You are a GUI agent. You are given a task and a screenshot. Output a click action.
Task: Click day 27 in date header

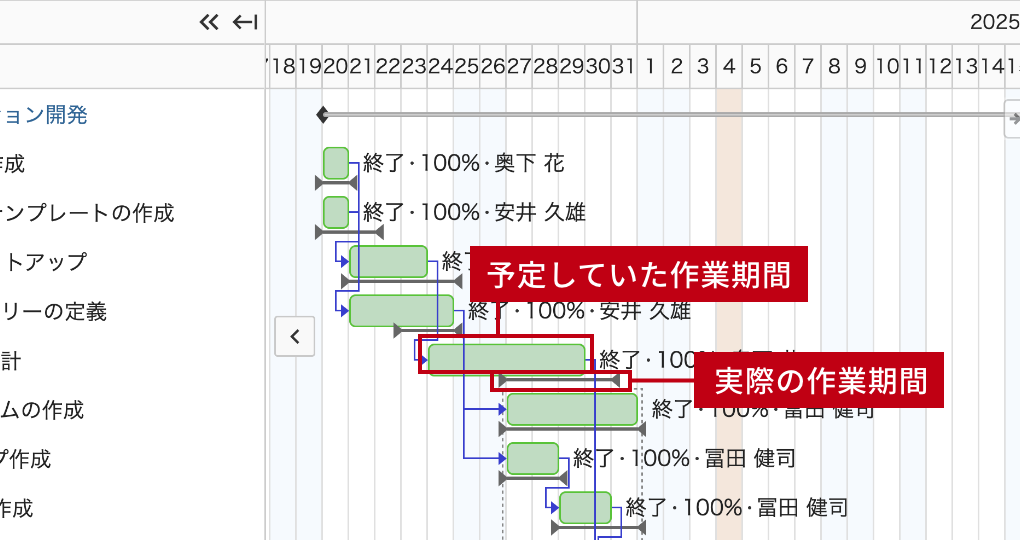coord(519,66)
